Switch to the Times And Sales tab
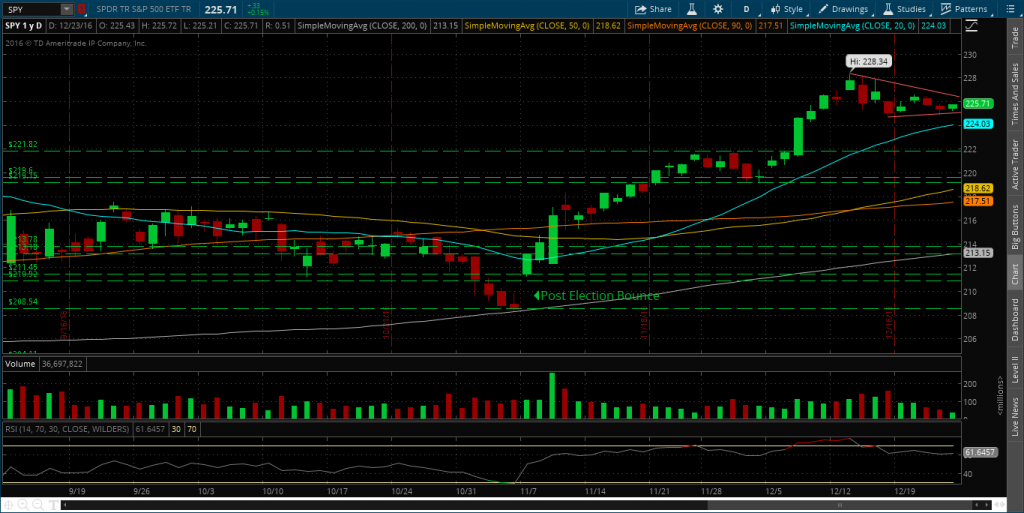 [1015, 93]
